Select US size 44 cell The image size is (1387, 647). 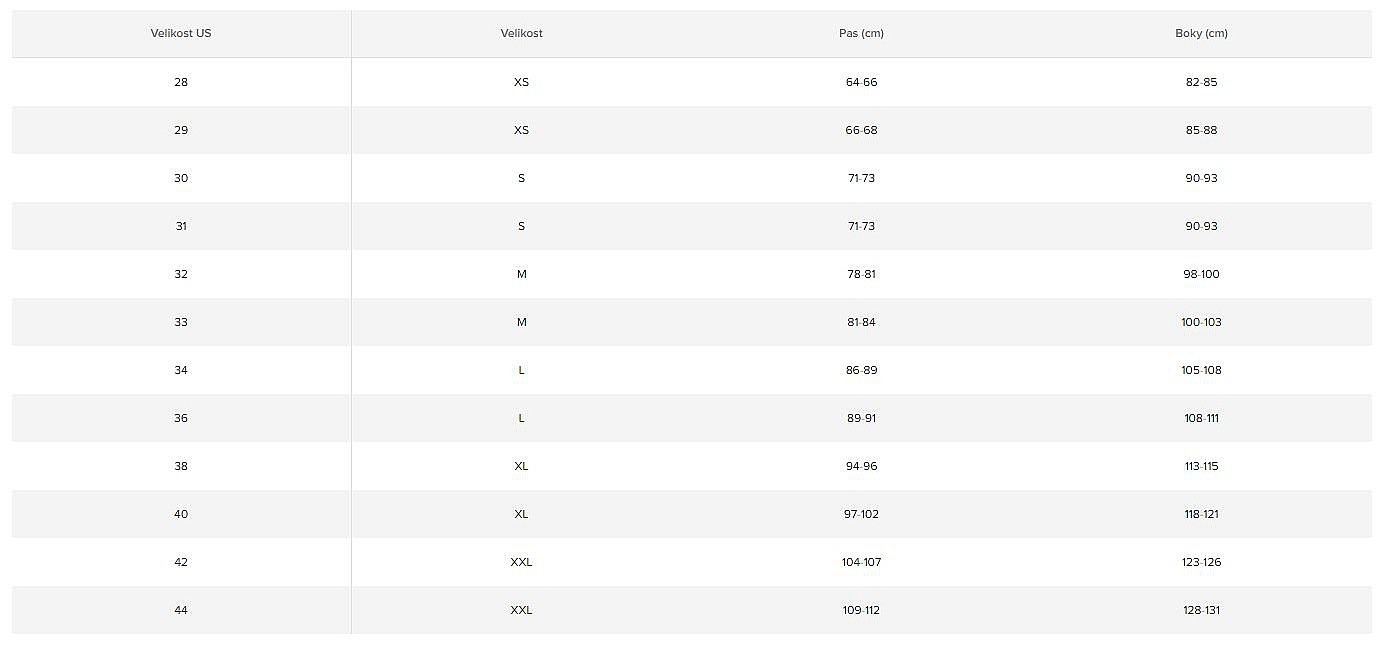(181, 610)
